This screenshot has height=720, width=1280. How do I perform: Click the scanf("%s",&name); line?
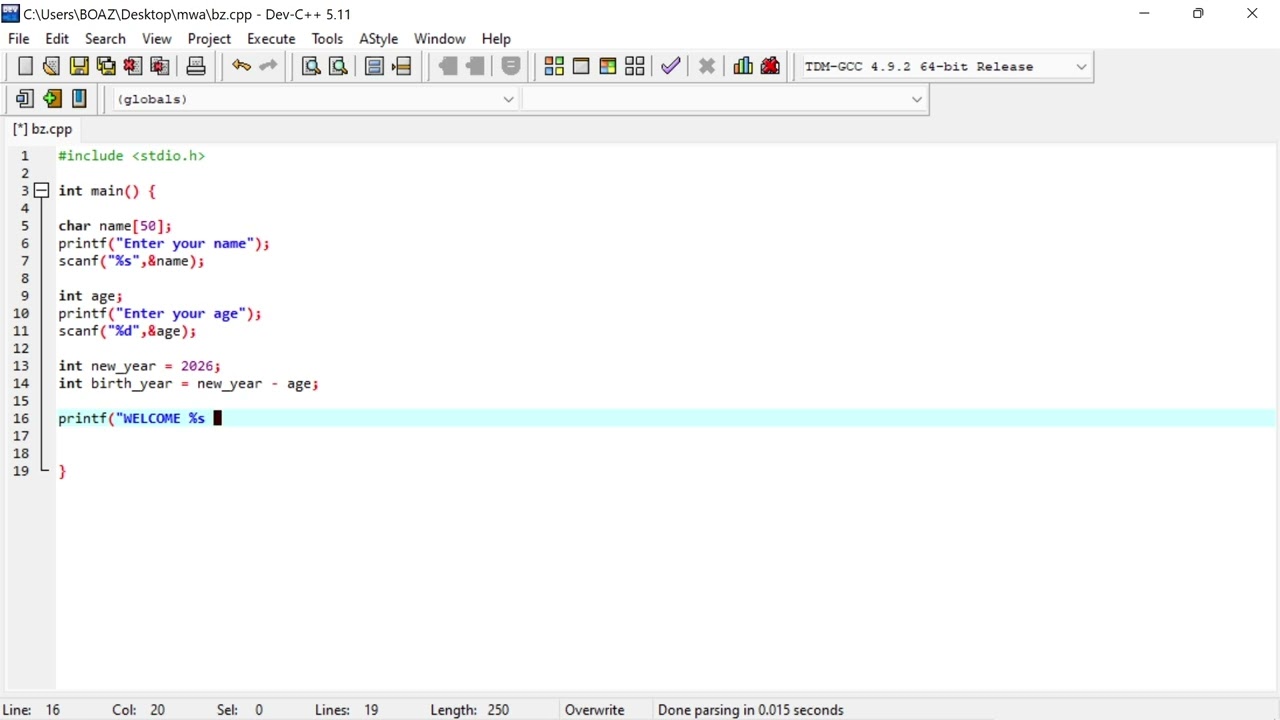tap(131, 261)
